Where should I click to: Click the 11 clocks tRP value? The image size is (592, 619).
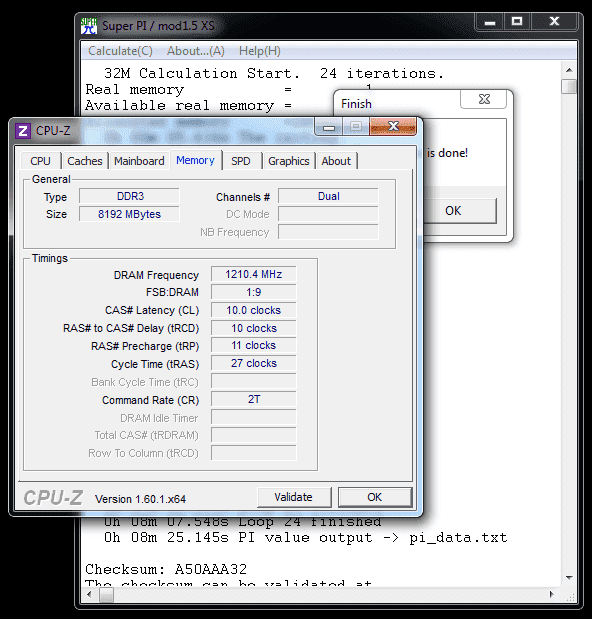pyautogui.click(x=254, y=345)
